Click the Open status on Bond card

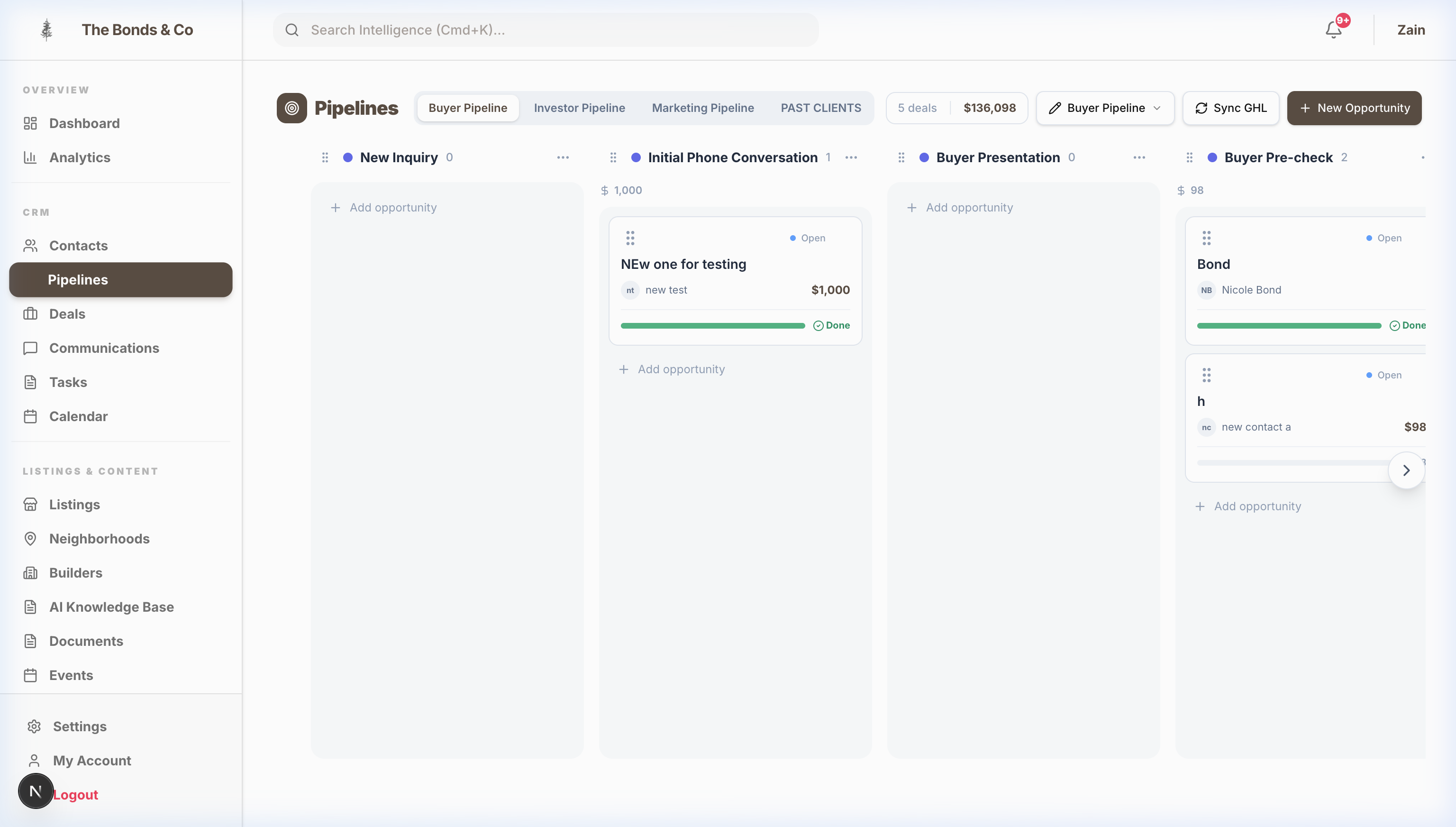click(x=1384, y=238)
